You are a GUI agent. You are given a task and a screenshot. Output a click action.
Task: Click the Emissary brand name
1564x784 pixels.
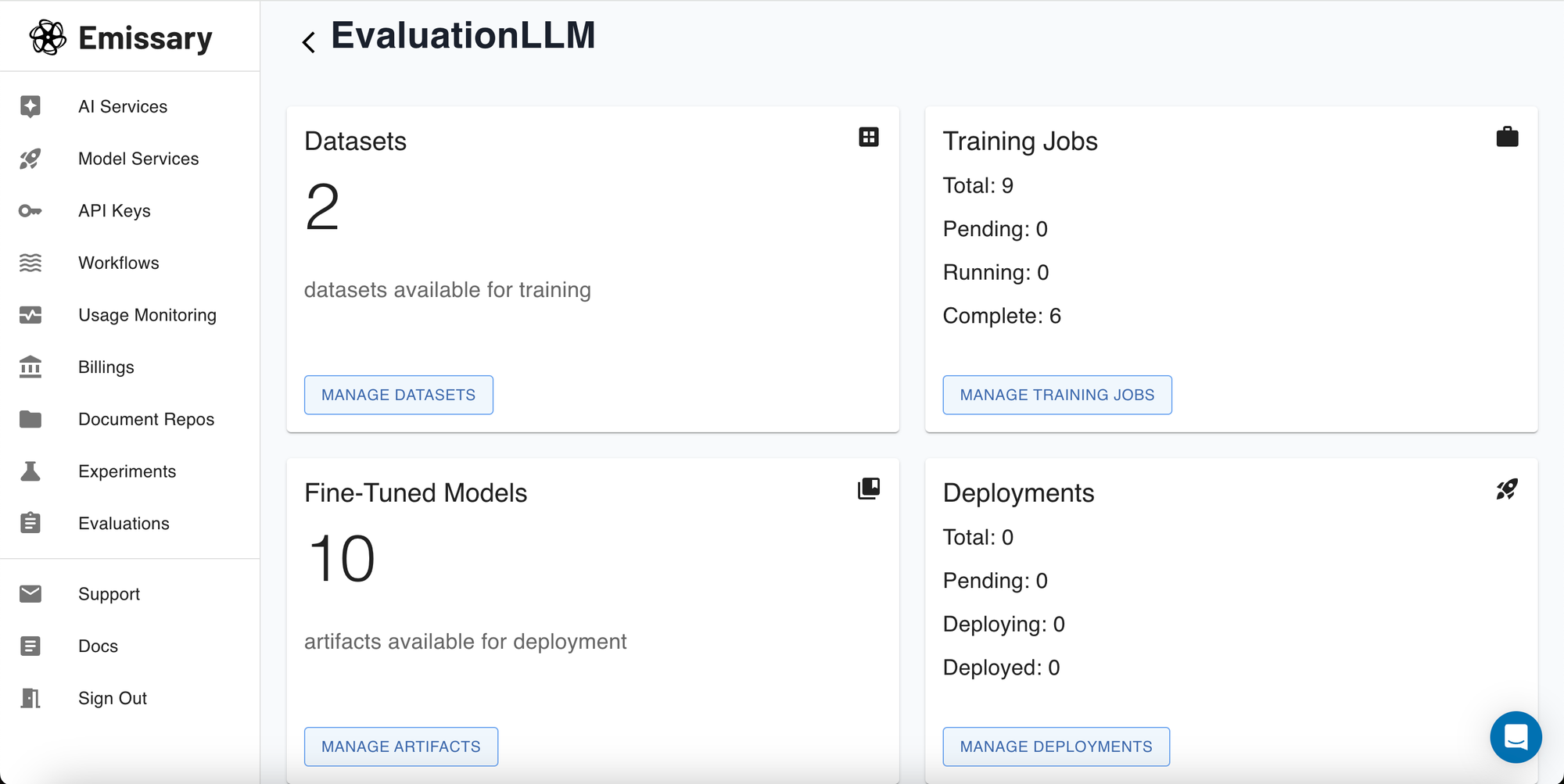click(145, 38)
